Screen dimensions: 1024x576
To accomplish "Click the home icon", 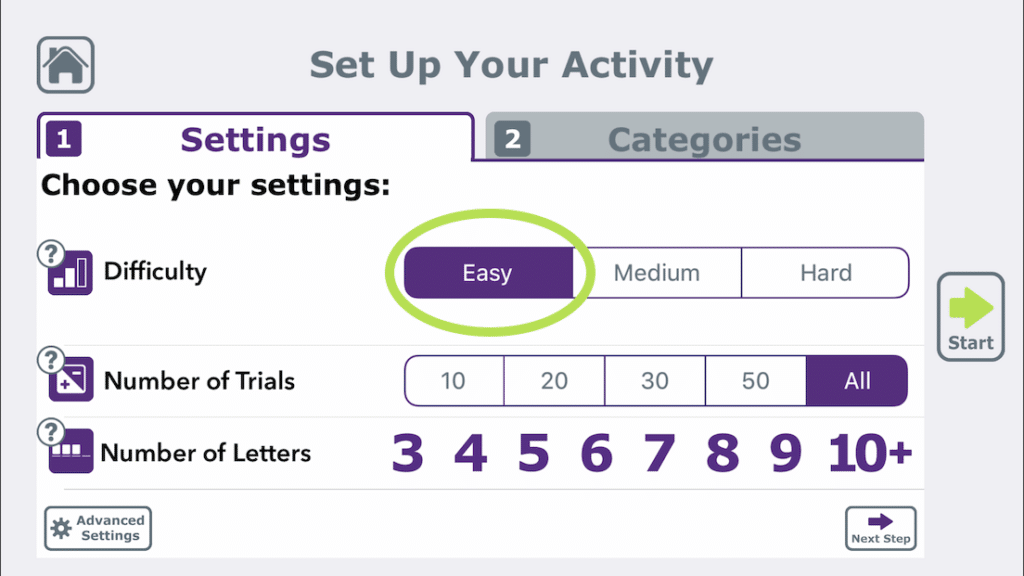I will pos(64,64).
